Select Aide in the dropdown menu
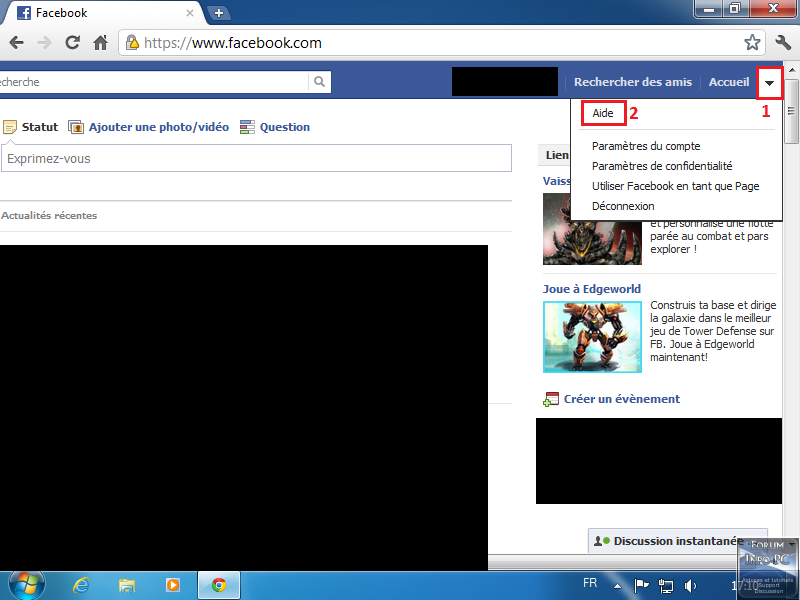 coord(603,113)
